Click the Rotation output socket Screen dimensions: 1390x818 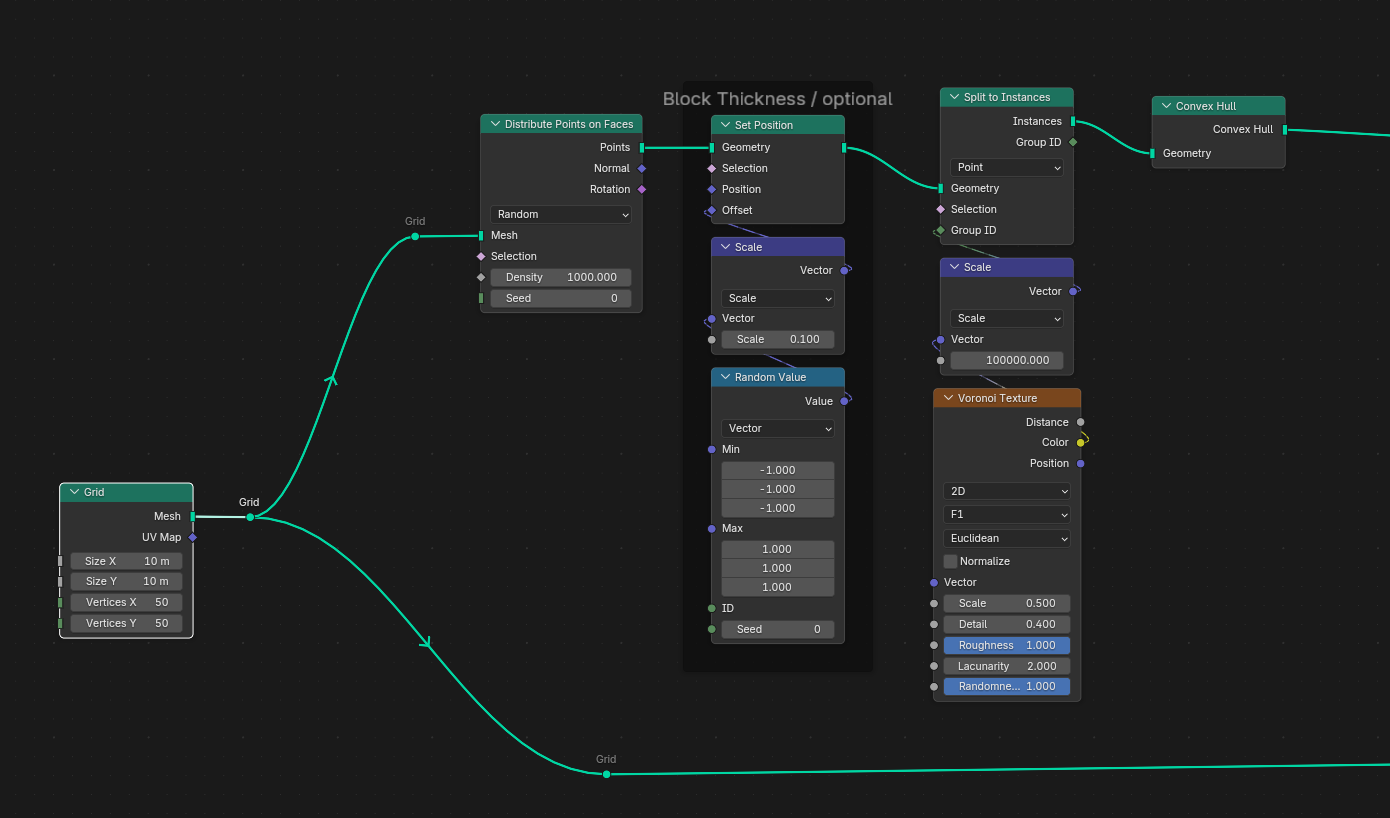point(642,189)
